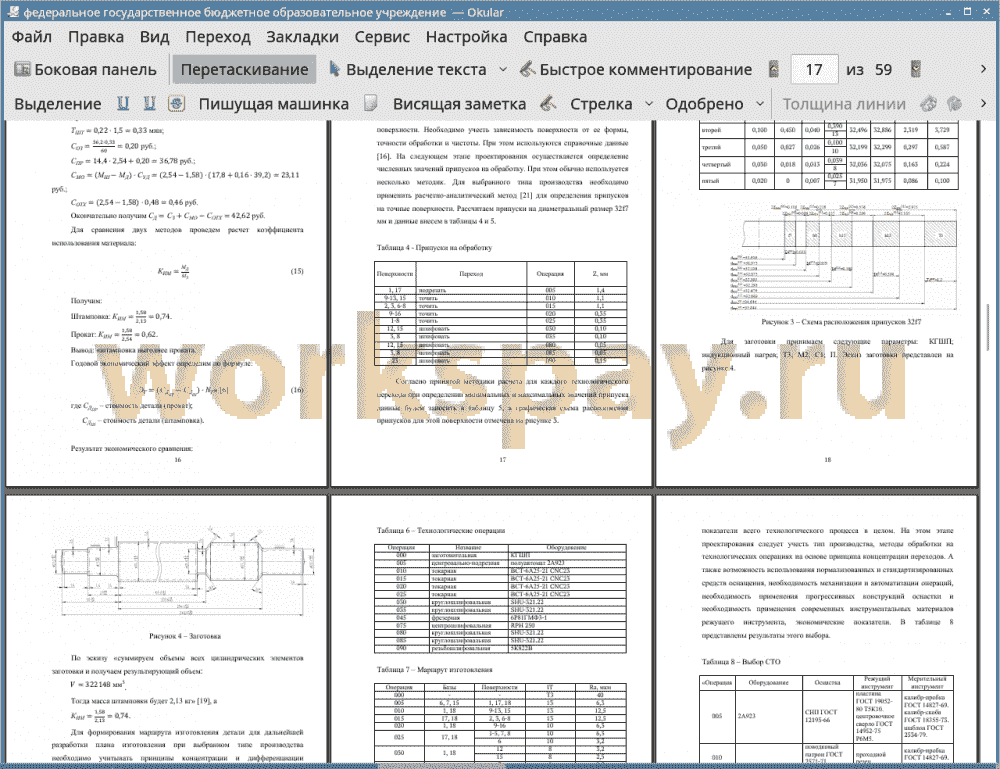Click the color palette icon after Толщина линии
This screenshot has width=1000, height=769.
929,103
